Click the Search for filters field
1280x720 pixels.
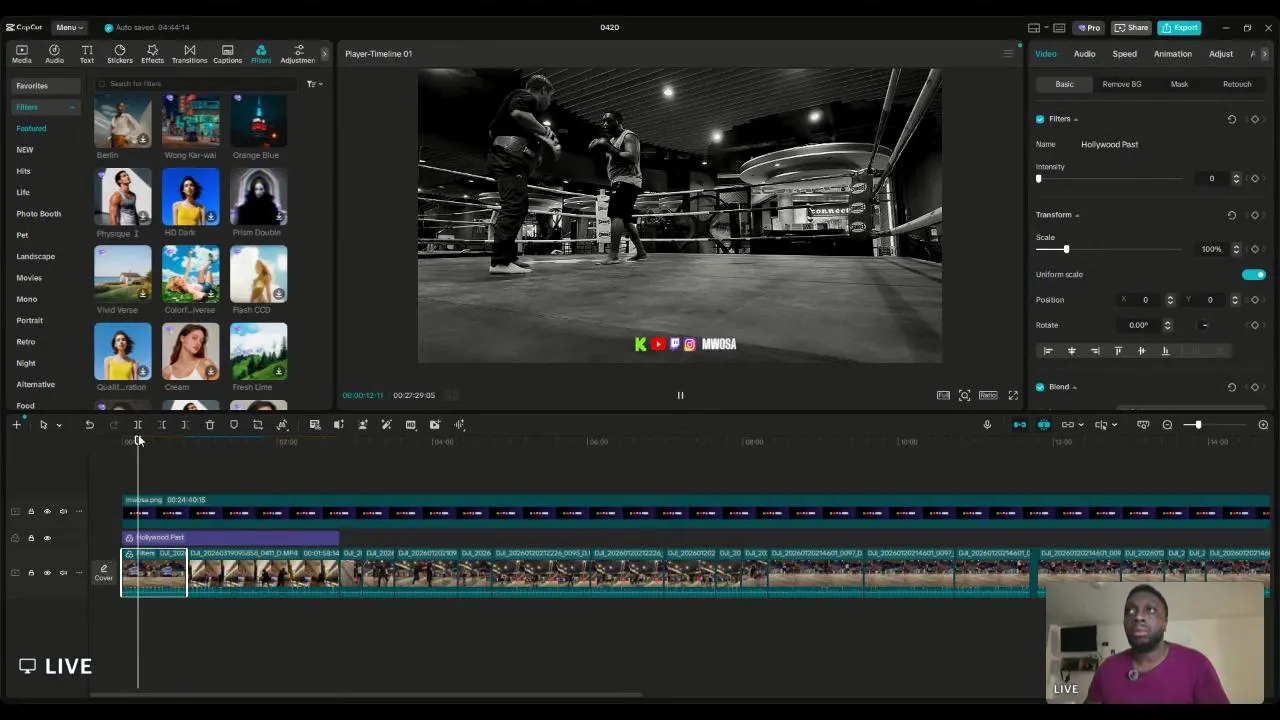click(x=195, y=84)
